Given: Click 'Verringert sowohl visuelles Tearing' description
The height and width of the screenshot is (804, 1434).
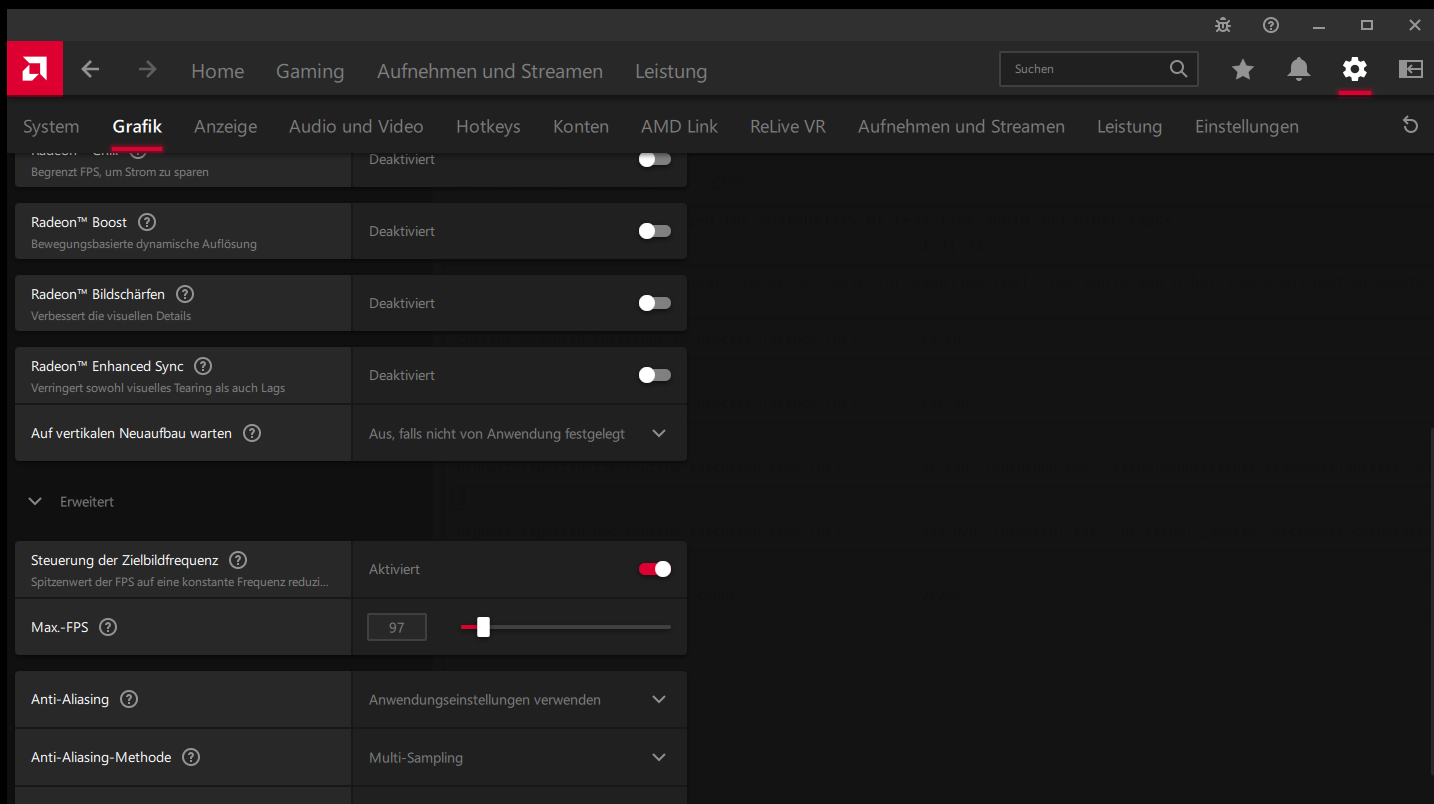Looking at the screenshot, I should (158, 388).
